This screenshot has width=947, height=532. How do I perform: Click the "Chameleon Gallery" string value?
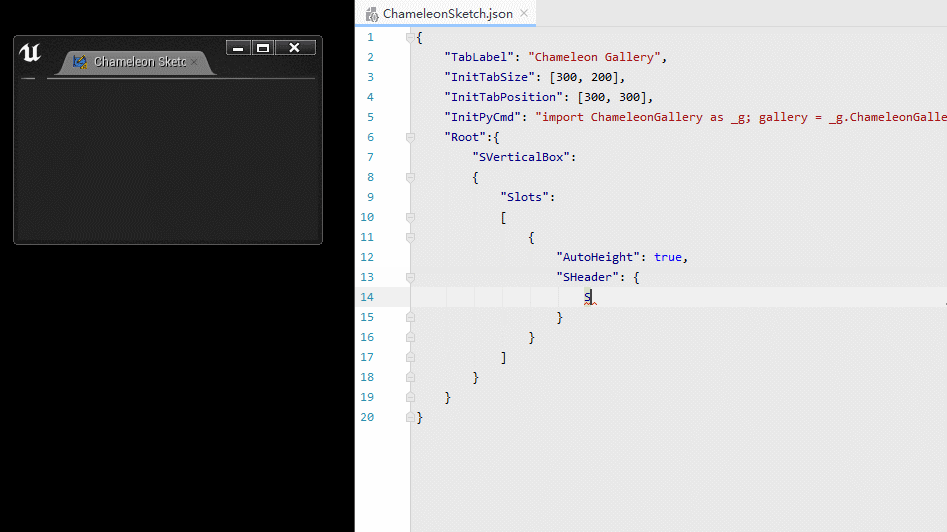click(x=594, y=57)
